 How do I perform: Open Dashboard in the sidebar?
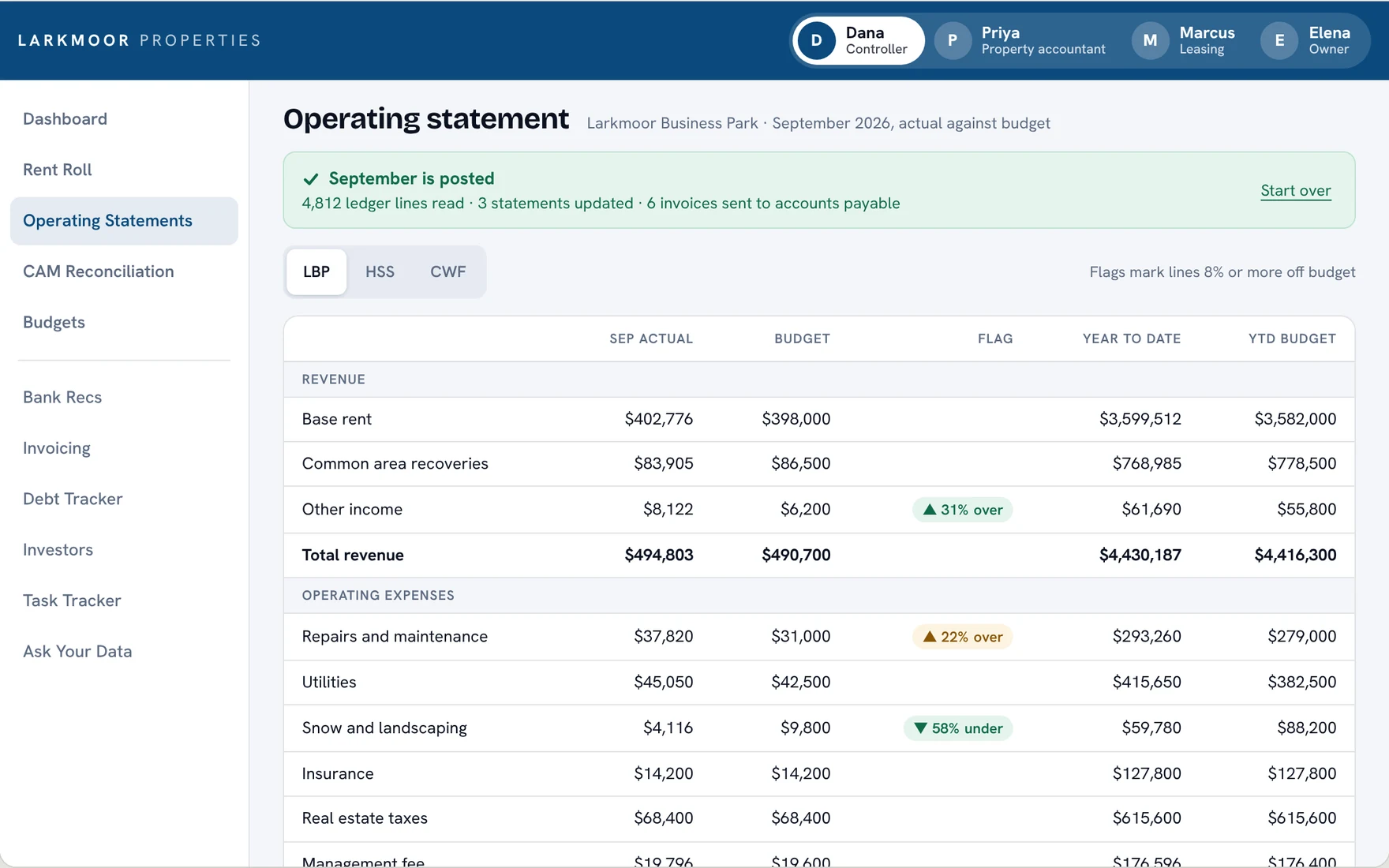click(x=65, y=119)
